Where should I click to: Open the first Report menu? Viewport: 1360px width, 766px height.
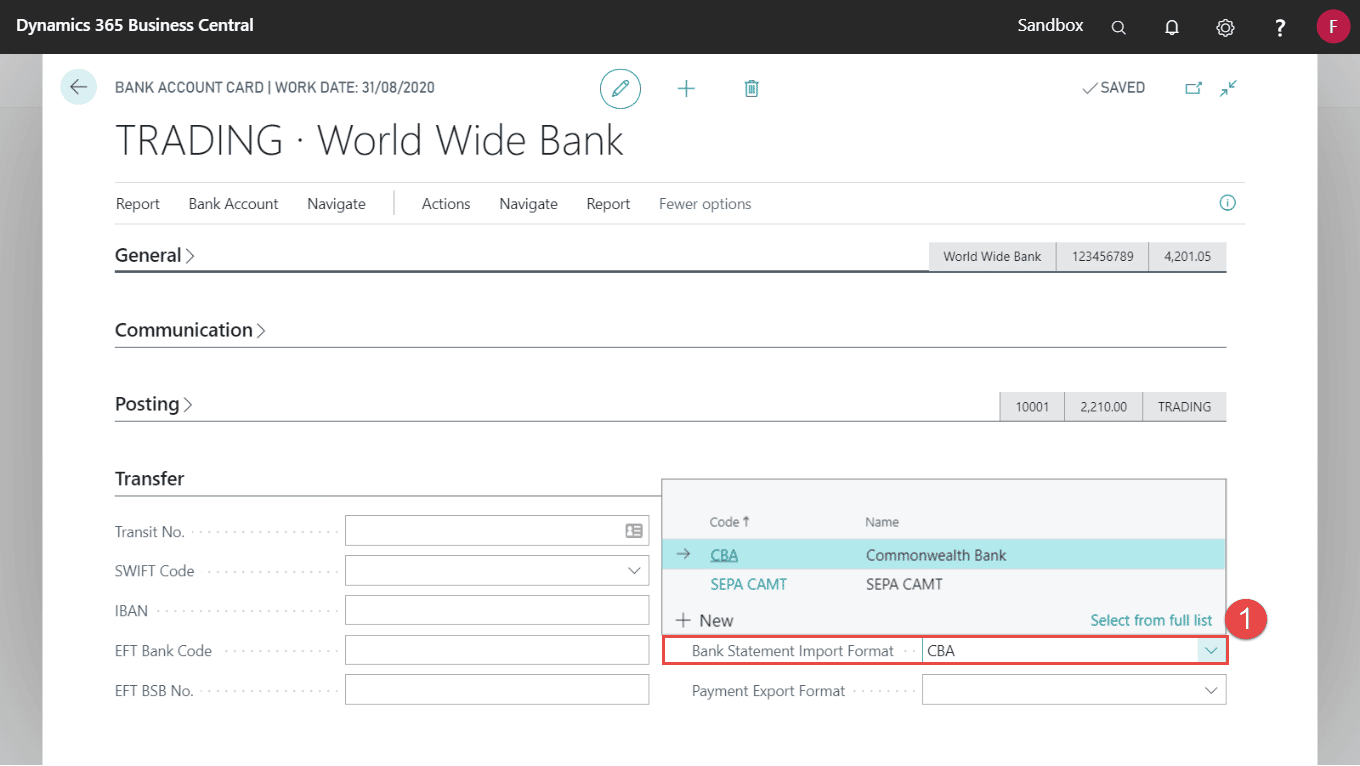point(138,204)
